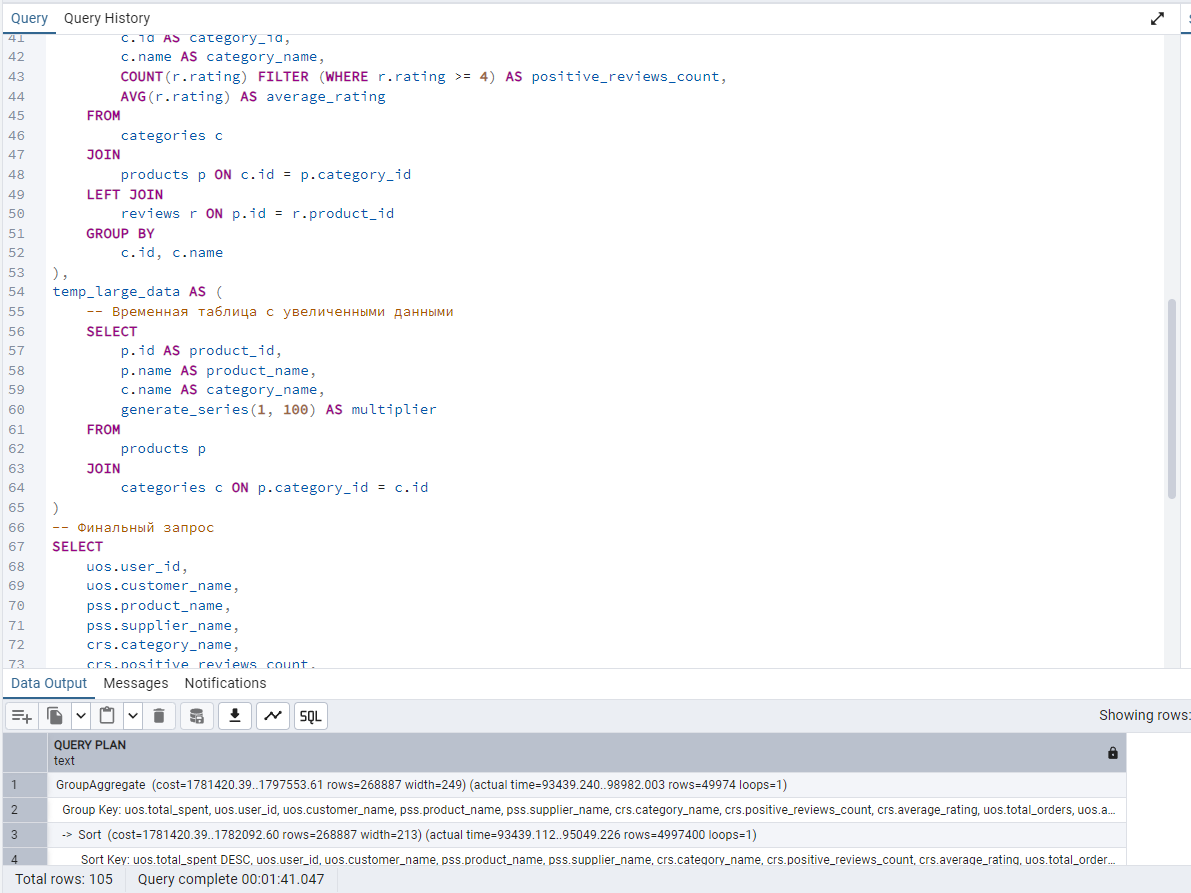
Task: Open the Notifications tab
Action: (x=225, y=683)
